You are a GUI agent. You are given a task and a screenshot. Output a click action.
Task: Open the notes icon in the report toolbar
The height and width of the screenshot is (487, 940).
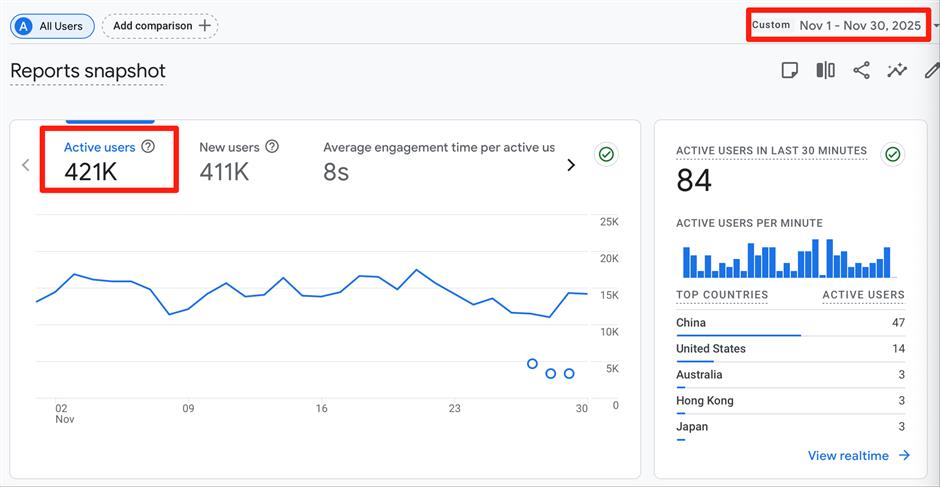tap(790, 70)
